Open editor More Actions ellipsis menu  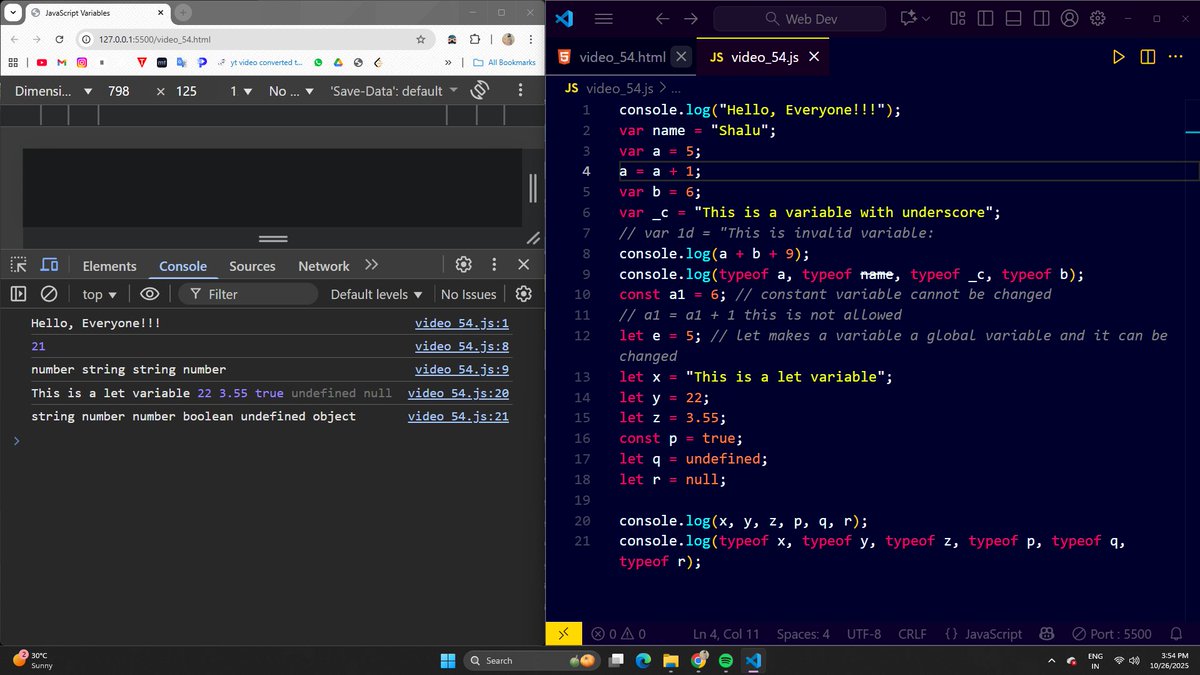[1176, 57]
